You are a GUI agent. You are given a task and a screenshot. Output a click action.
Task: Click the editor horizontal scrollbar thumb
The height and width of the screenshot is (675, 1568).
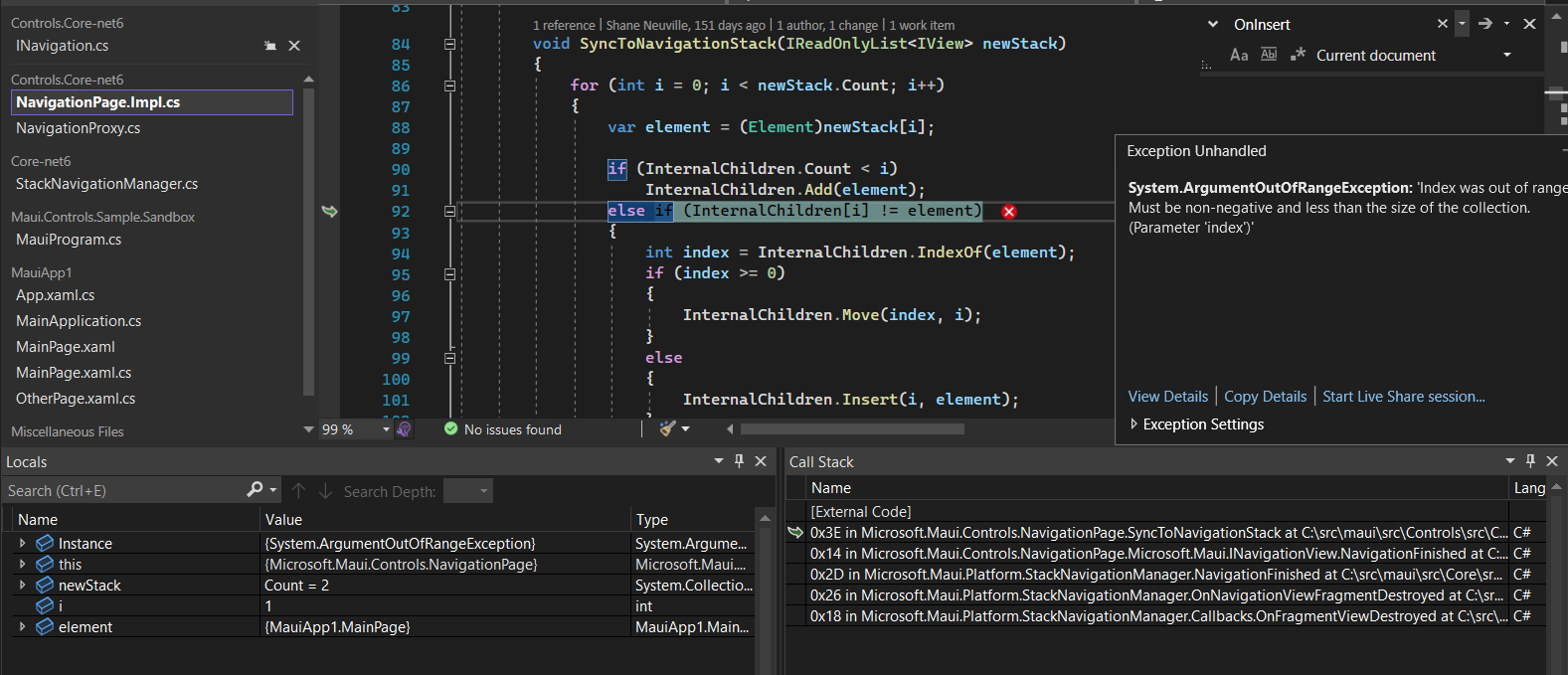pyautogui.click(x=852, y=429)
